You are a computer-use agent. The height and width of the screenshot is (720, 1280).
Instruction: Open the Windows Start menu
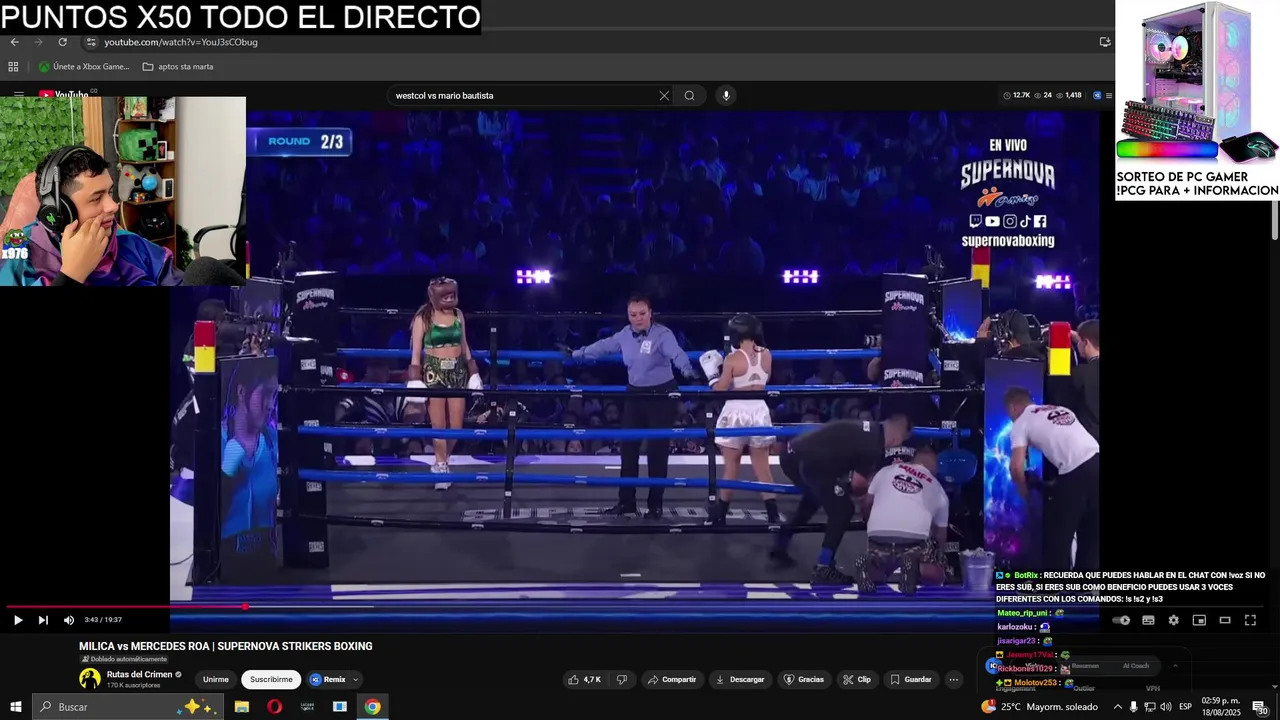[15, 707]
